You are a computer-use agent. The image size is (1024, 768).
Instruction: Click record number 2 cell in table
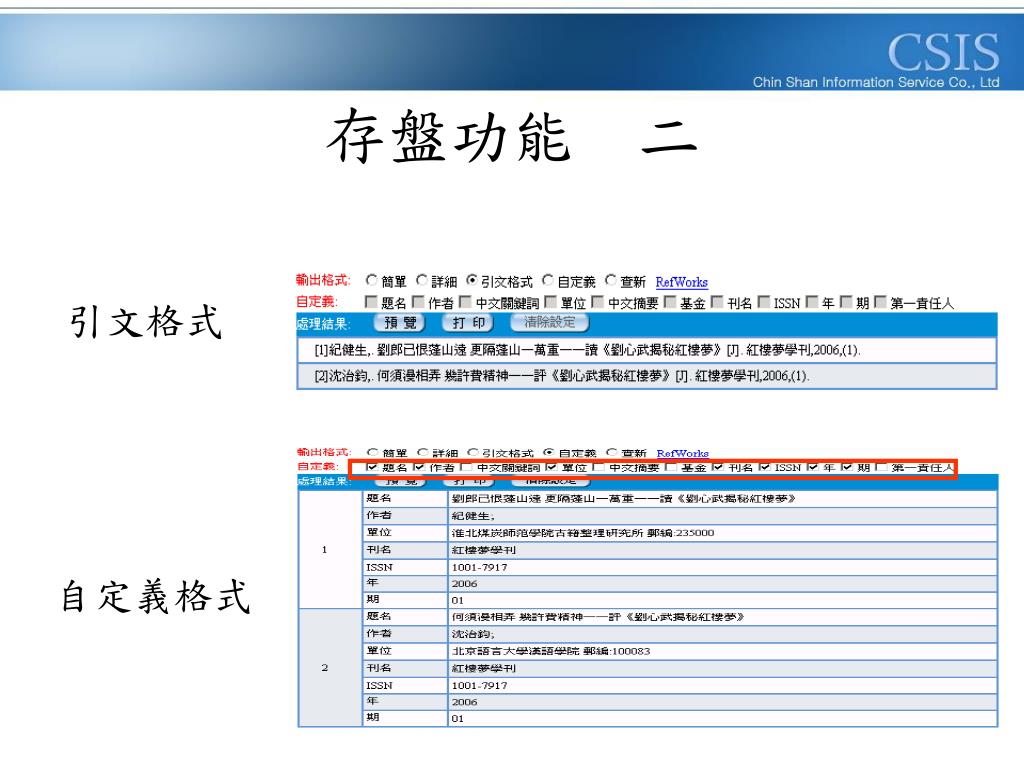330,667
